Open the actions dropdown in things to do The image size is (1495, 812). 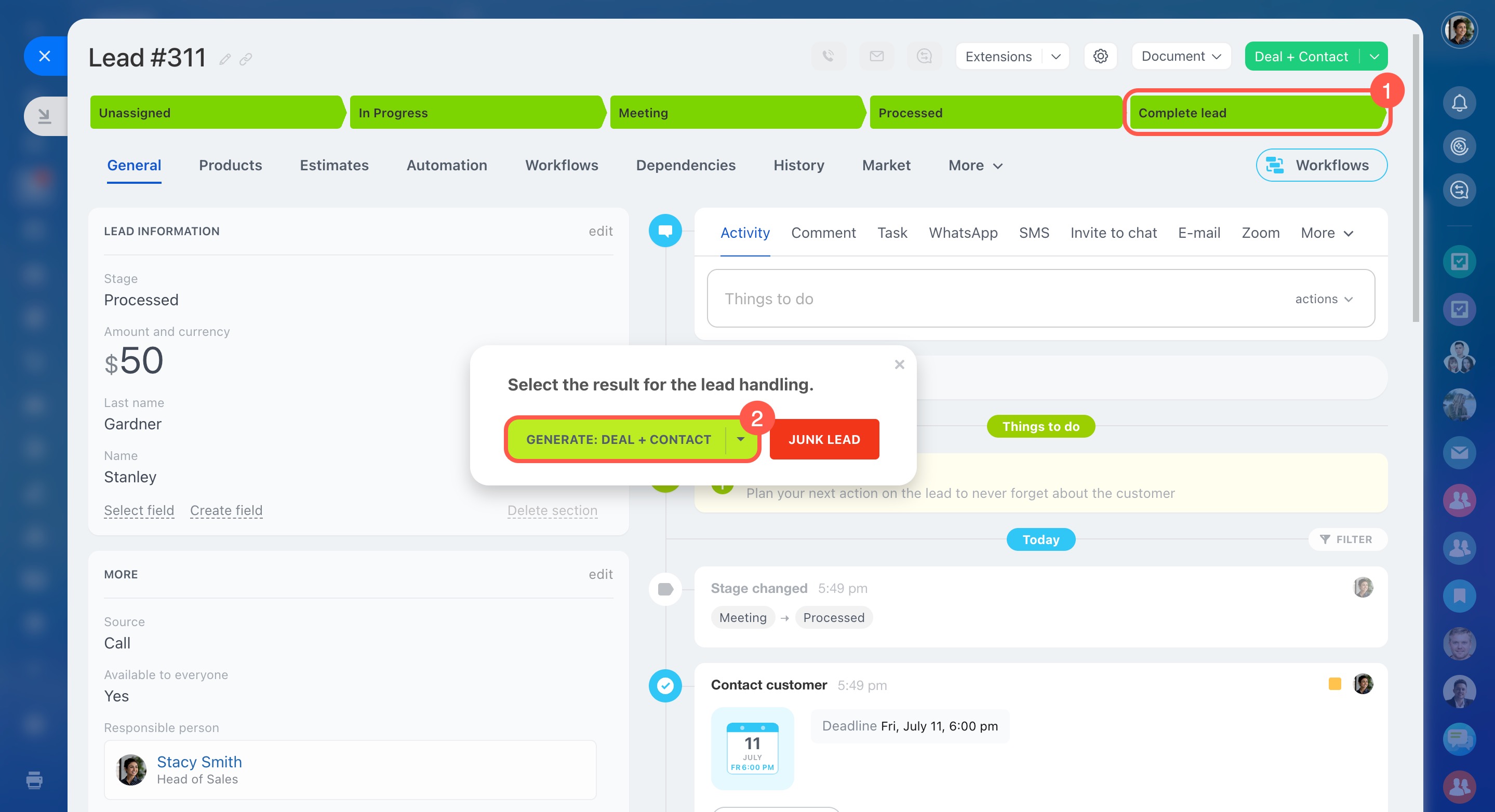pos(1324,299)
